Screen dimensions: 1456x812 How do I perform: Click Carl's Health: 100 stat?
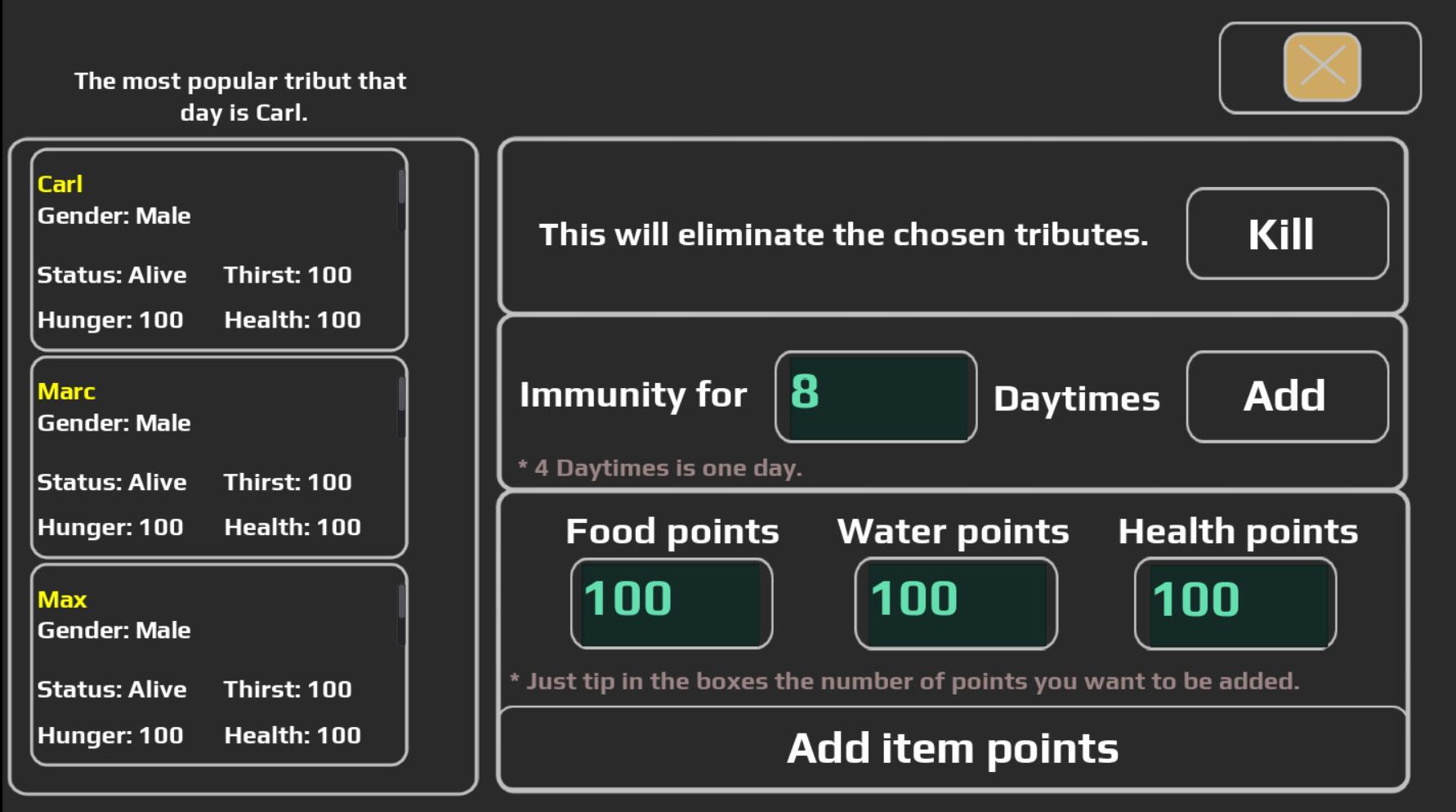(x=293, y=320)
